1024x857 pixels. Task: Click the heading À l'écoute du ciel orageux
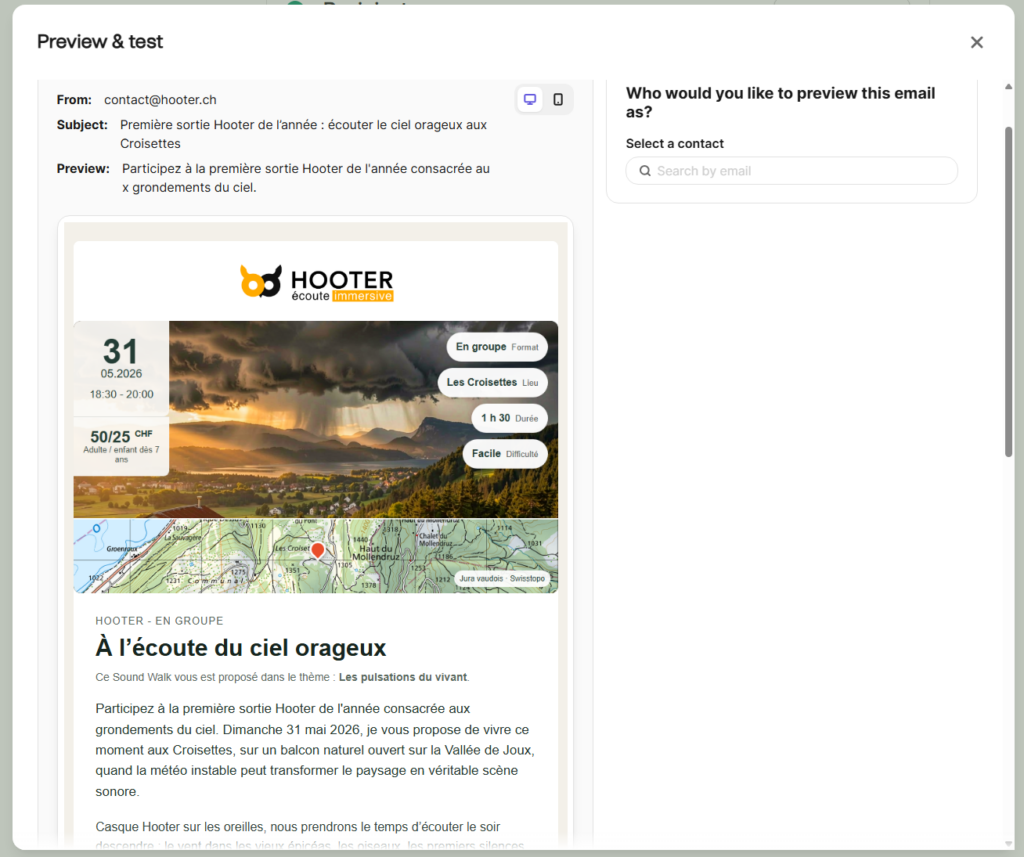(x=241, y=648)
